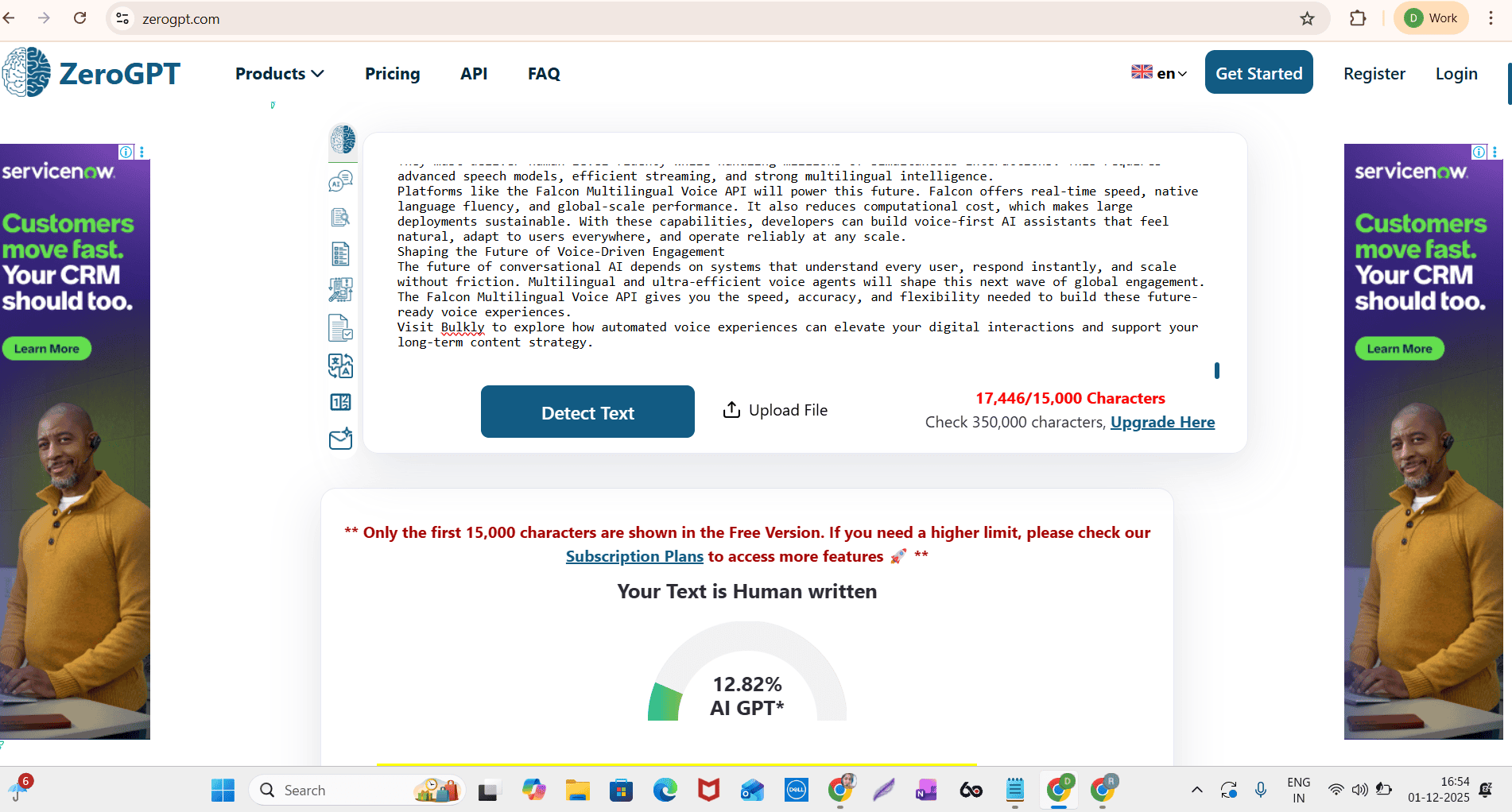The height and width of the screenshot is (812, 1512).
Task: Click the grammar check document icon
Action: coord(340,327)
